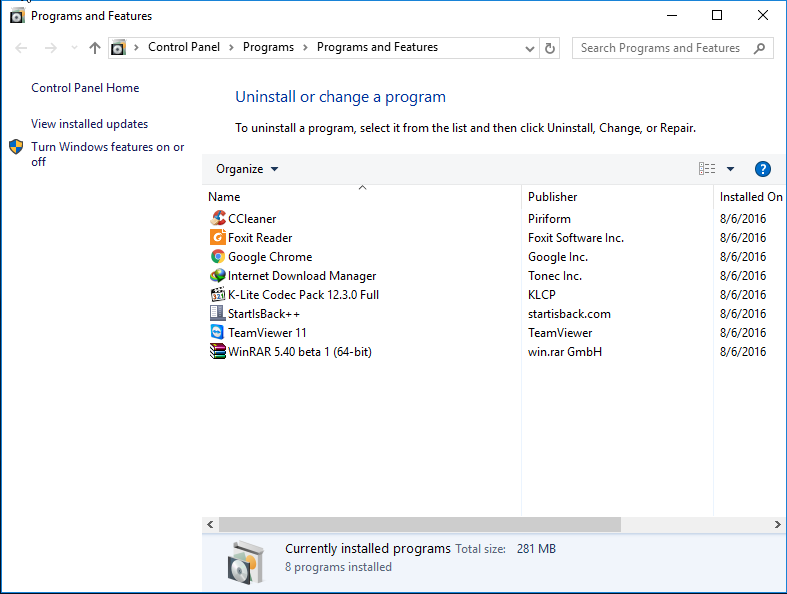Open Control Panel Home link
787x594 pixels.
tap(85, 88)
